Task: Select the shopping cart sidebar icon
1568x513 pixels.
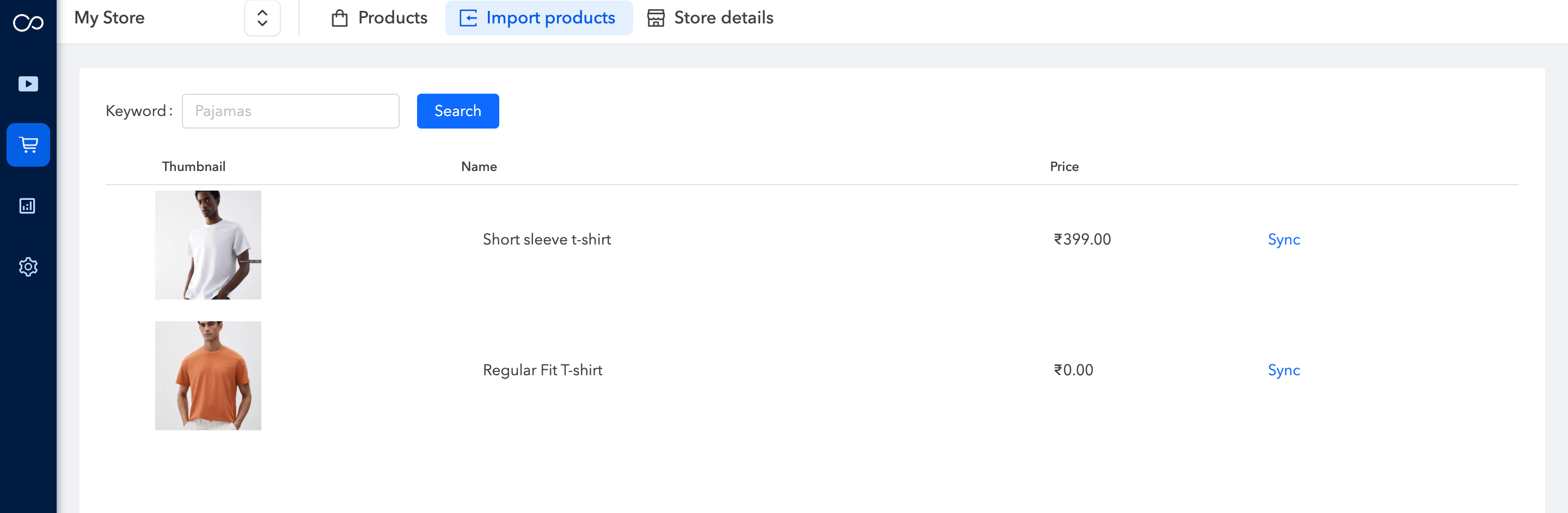Action: [28, 145]
